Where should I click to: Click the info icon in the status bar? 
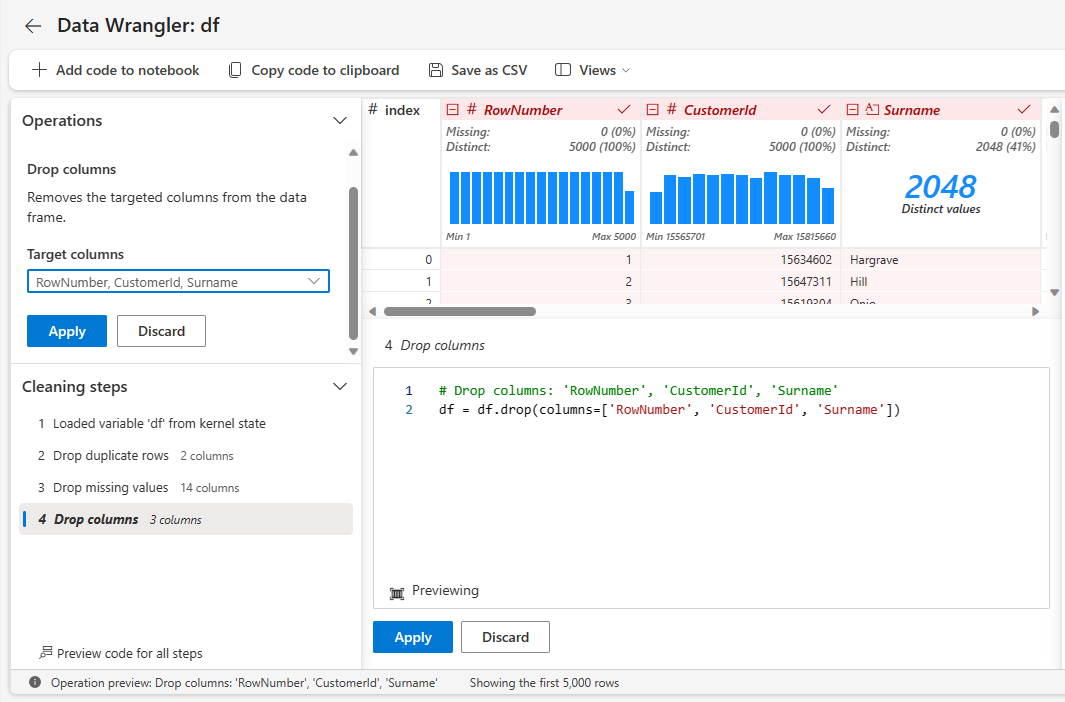(35, 683)
